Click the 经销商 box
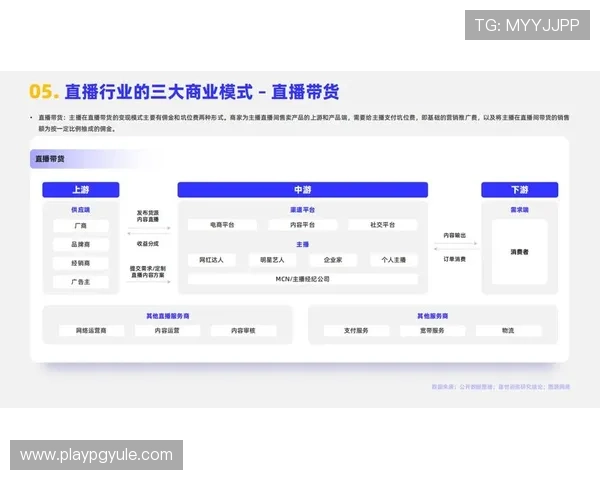 [81, 263]
